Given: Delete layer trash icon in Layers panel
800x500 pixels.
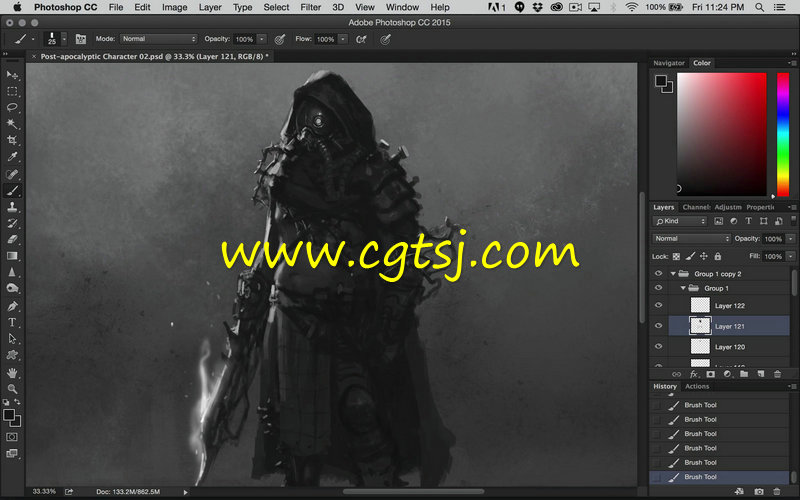Looking at the screenshot, I should (x=778, y=374).
